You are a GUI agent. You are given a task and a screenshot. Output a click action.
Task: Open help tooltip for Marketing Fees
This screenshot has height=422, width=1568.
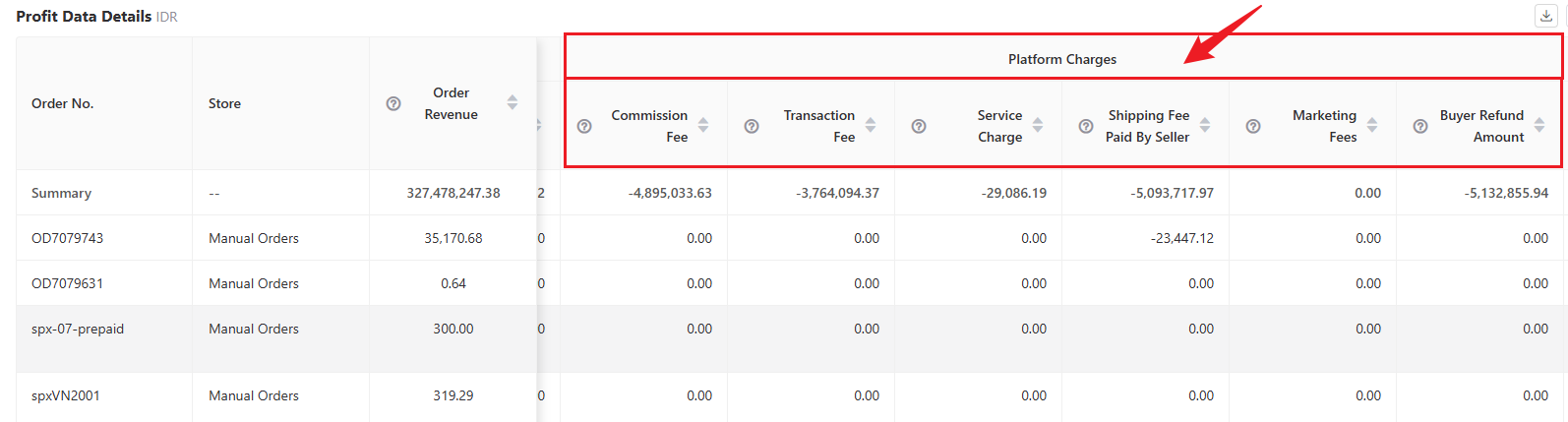1253,126
